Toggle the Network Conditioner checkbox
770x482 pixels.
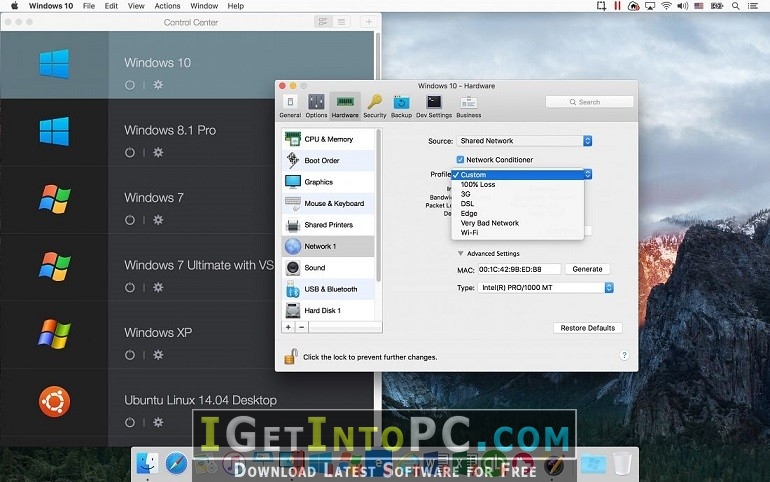(x=460, y=160)
